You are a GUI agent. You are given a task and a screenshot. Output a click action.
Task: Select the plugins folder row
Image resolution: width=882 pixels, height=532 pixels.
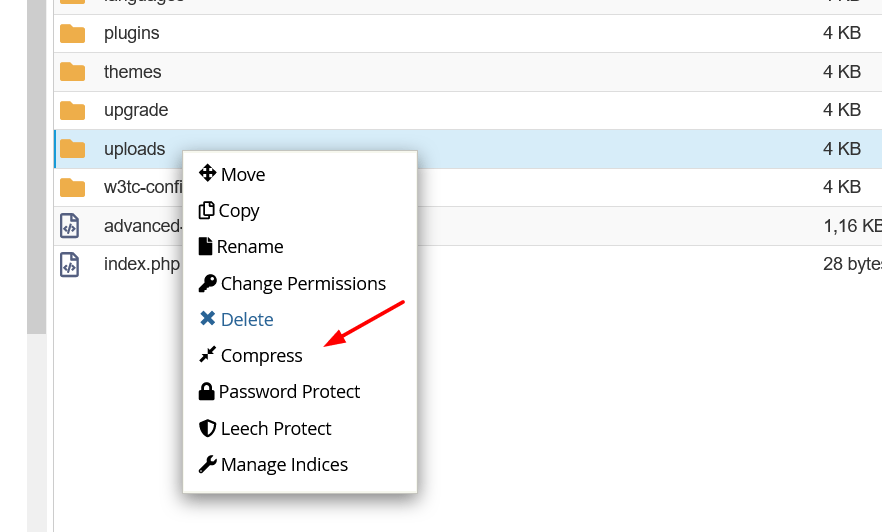468,33
